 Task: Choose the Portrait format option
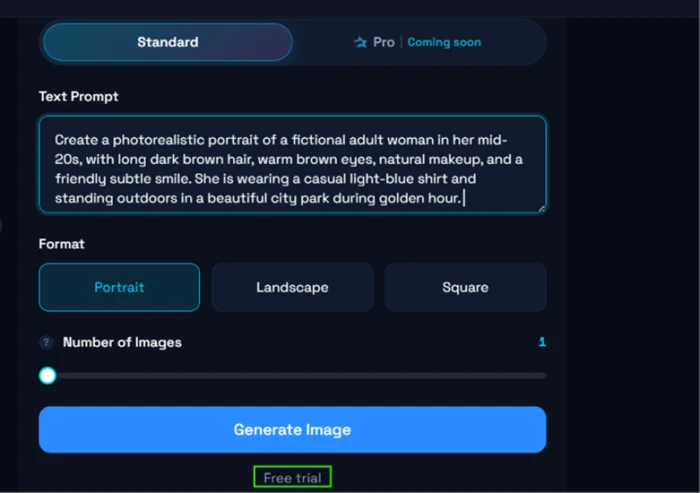119,287
